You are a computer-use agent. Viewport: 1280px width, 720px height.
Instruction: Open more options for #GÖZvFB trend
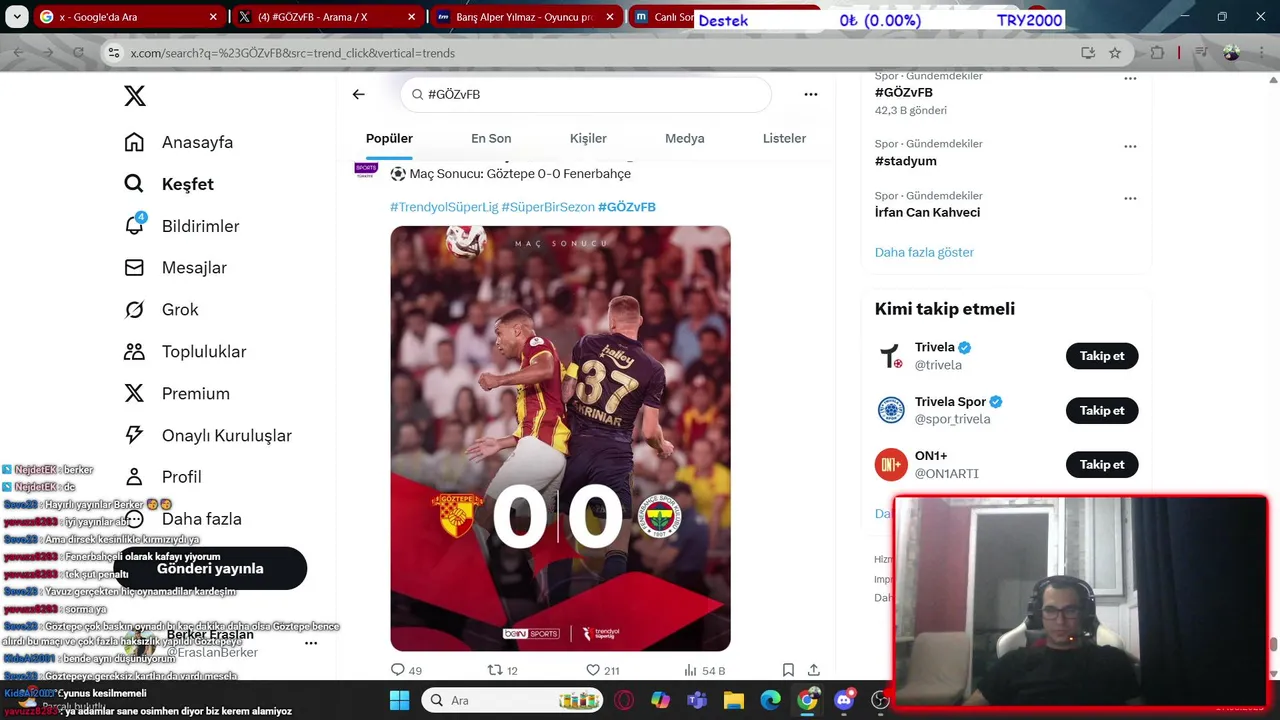(1130, 78)
